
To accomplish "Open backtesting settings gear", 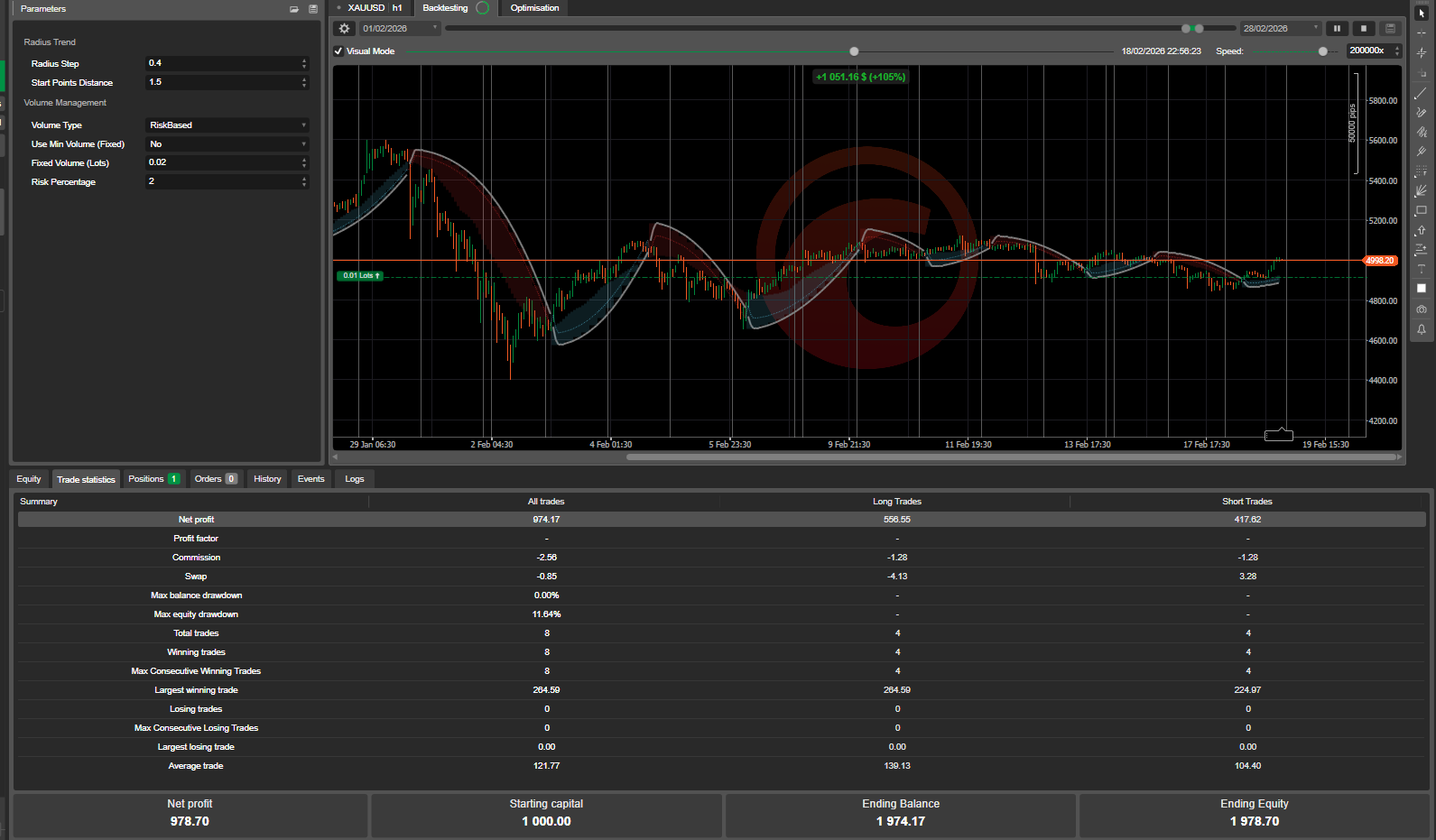I will (344, 29).
